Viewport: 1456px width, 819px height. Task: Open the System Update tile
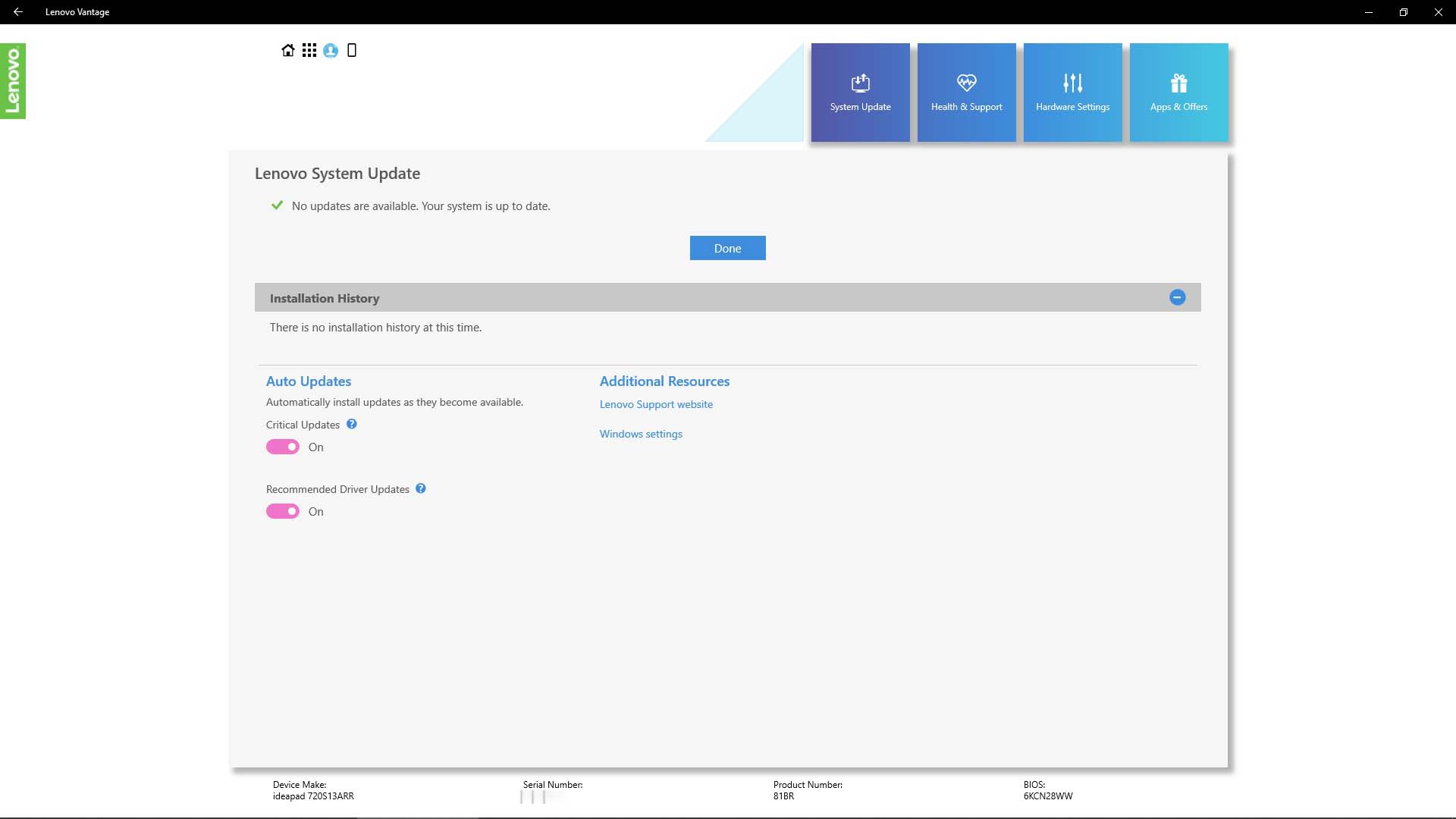point(860,93)
